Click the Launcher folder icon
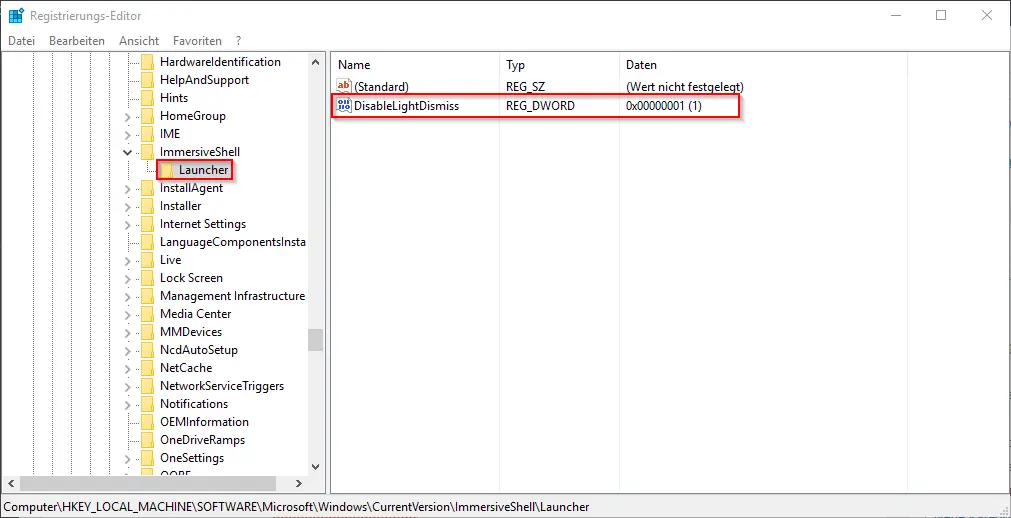The image size is (1011, 518). 167,170
